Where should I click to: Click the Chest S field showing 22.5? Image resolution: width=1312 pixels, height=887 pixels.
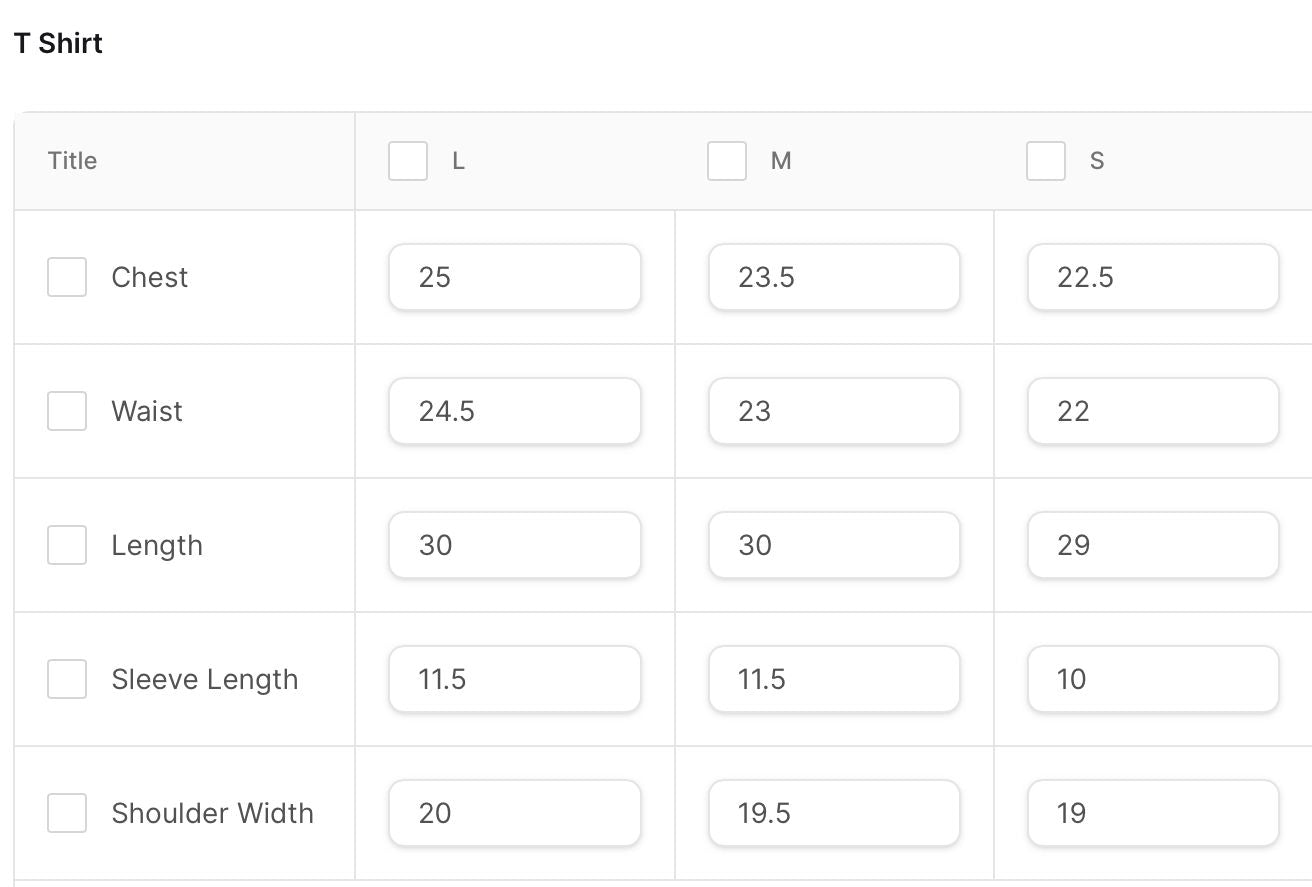[x=1153, y=277]
